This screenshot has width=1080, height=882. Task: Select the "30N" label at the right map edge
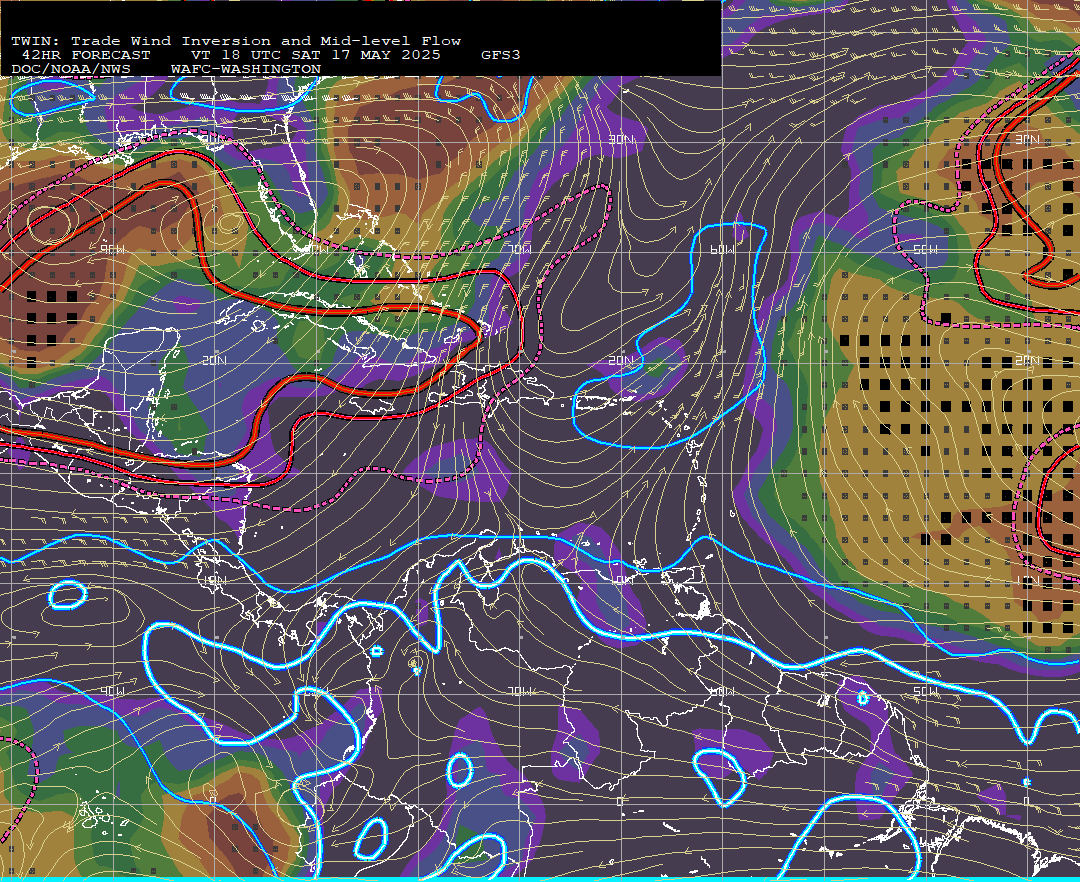[x=1028, y=139]
